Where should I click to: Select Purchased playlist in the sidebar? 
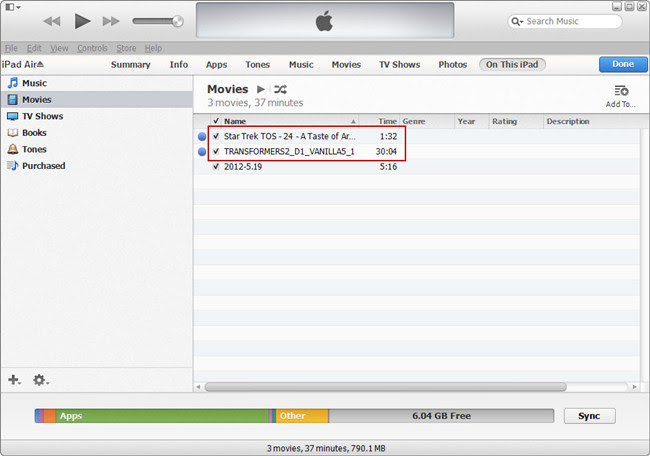tap(97, 166)
